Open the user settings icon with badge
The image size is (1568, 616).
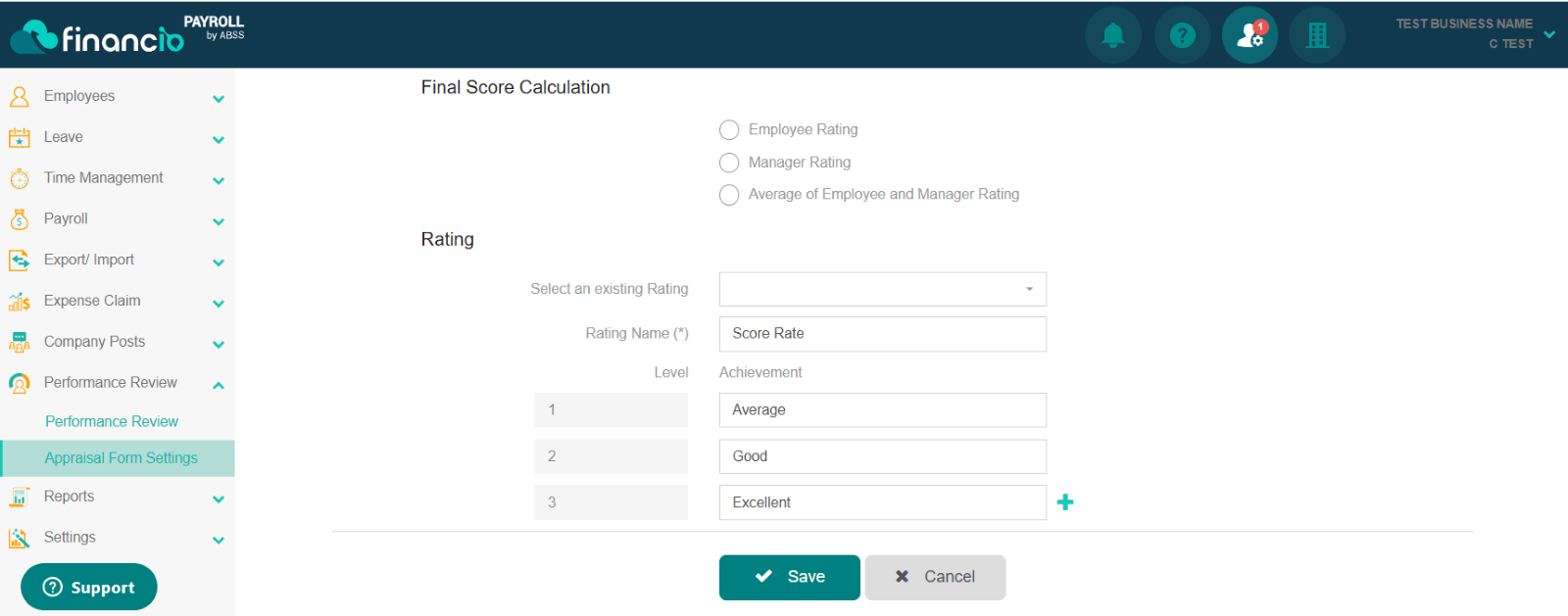[x=1249, y=35]
